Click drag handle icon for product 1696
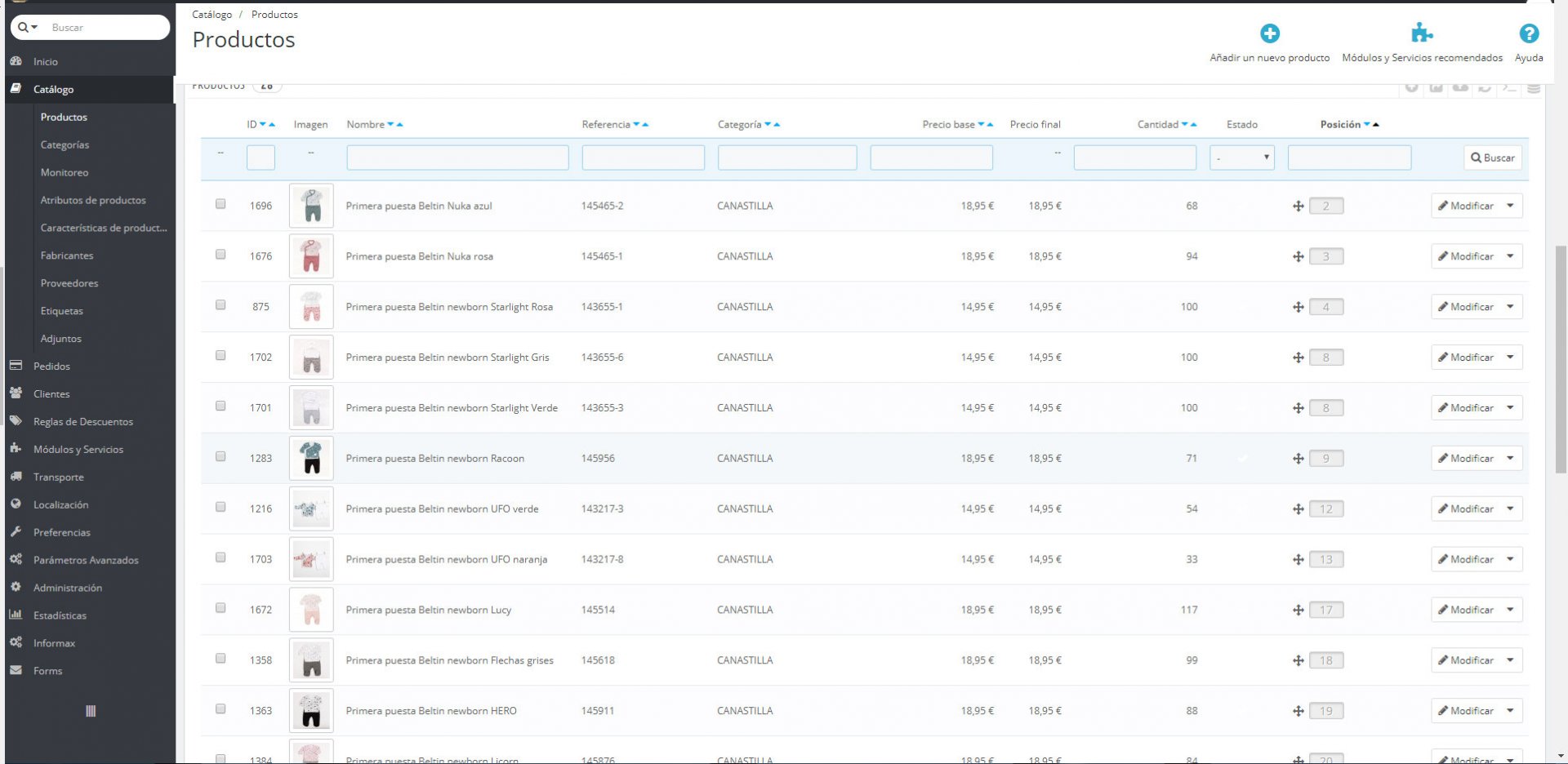The height and width of the screenshot is (764, 1568). 1298,207
